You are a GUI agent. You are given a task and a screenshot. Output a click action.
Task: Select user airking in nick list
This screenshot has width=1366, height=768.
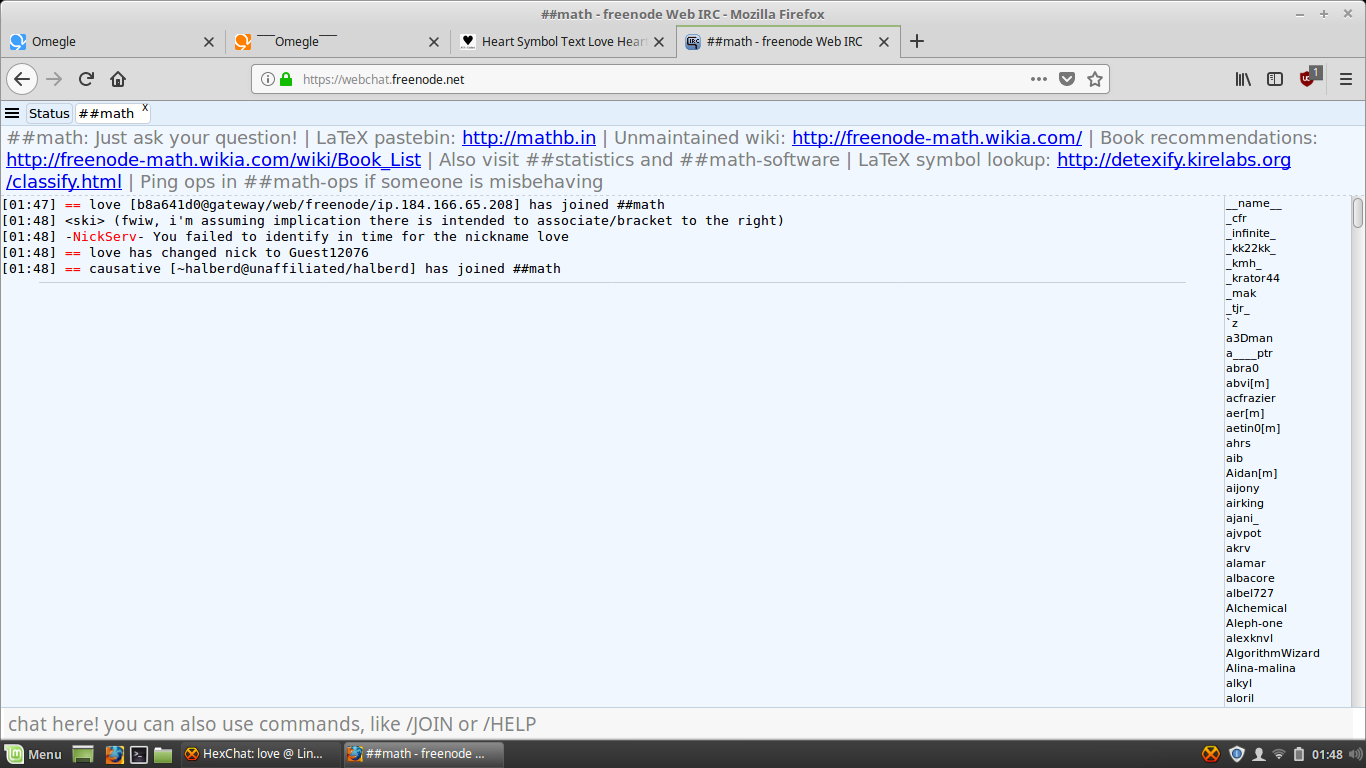tap(1244, 503)
